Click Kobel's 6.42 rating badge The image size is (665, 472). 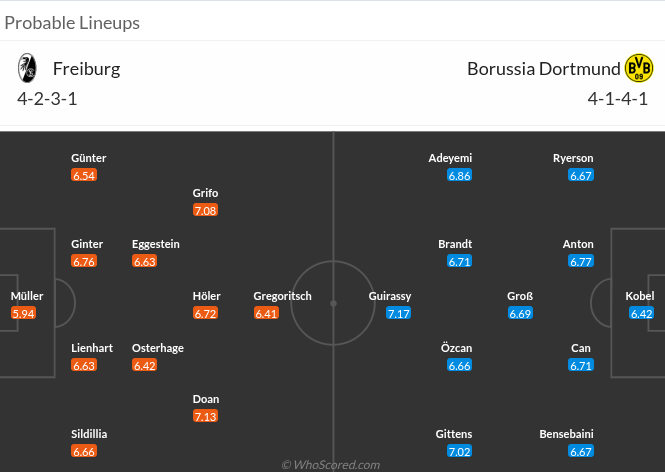(x=641, y=313)
